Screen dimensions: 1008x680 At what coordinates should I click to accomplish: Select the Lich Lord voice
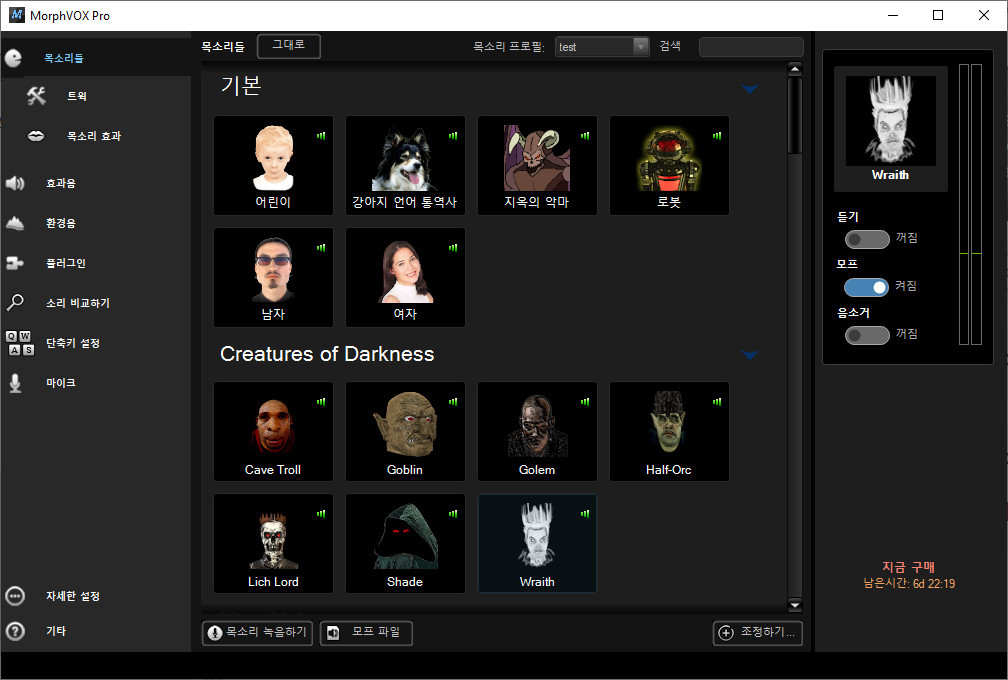(273, 542)
